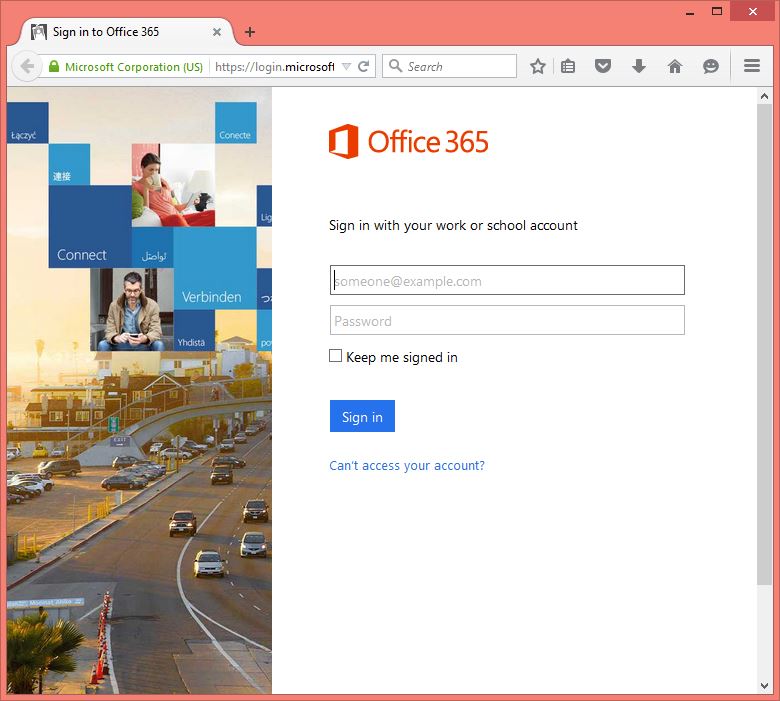The height and width of the screenshot is (701, 780).
Task: Select the 'Sign in to Office 365' tab
Action: tap(125, 32)
